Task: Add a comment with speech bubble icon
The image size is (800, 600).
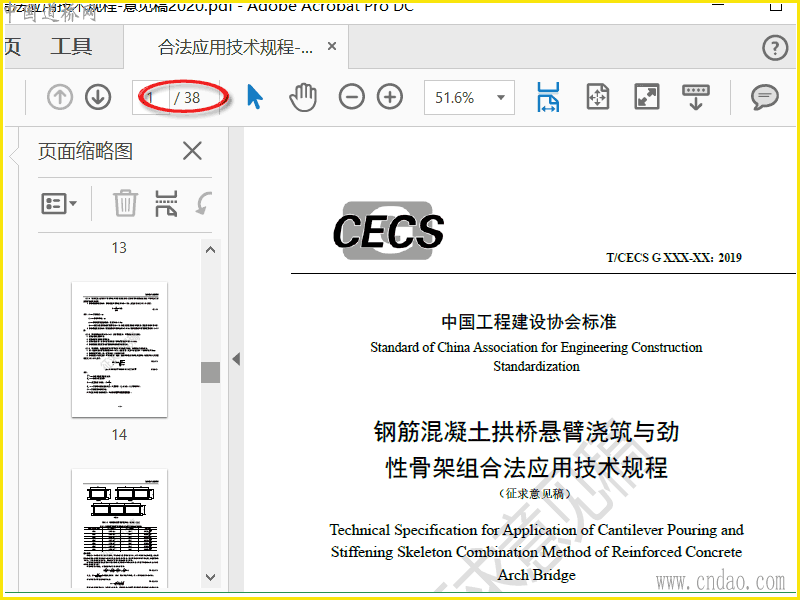Action: (764, 97)
